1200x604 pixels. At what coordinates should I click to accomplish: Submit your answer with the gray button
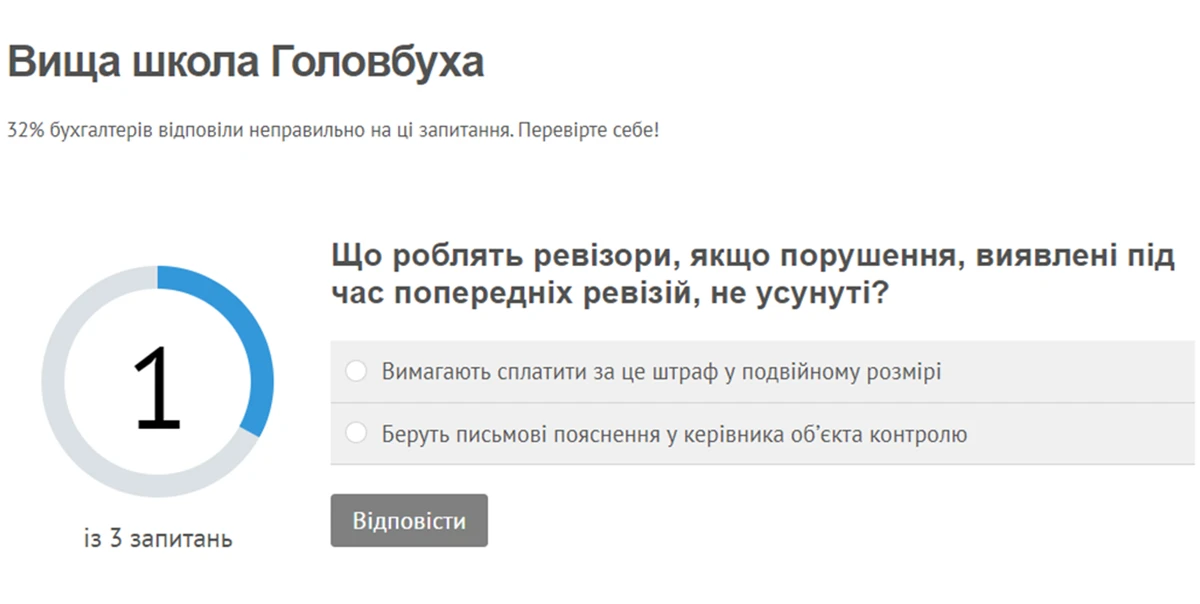[x=409, y=520]
